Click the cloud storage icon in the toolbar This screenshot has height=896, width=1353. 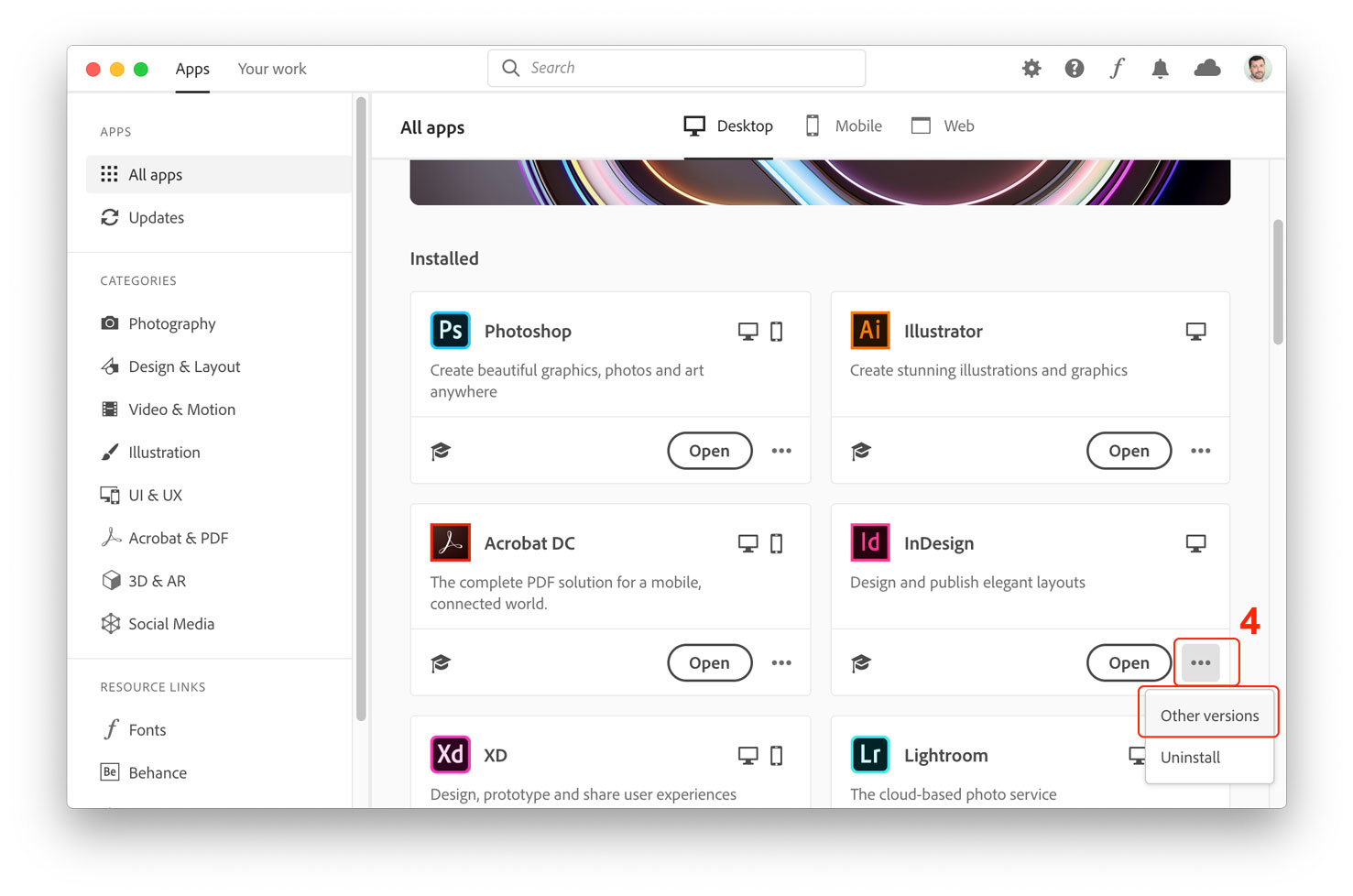1207,68
